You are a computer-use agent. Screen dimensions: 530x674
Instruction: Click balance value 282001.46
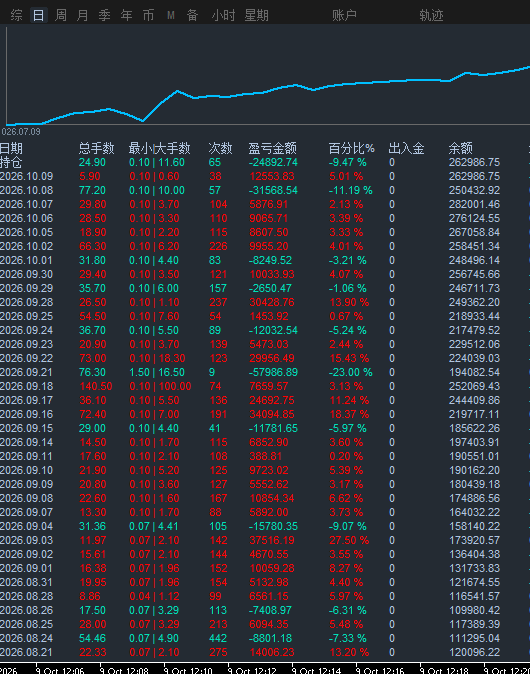click(475, 205)
